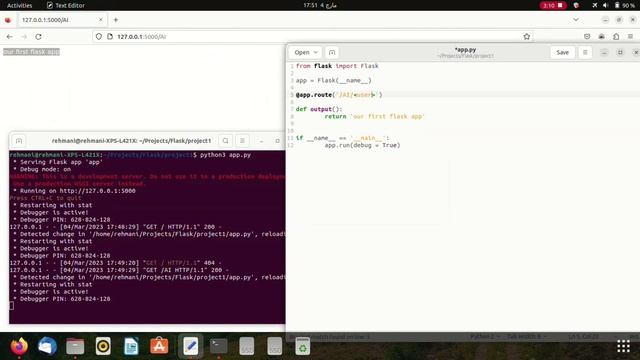The image size is (640, 360).
Task: Click the 'app.run(debug = True)' line
Action: tap(362, 145)
